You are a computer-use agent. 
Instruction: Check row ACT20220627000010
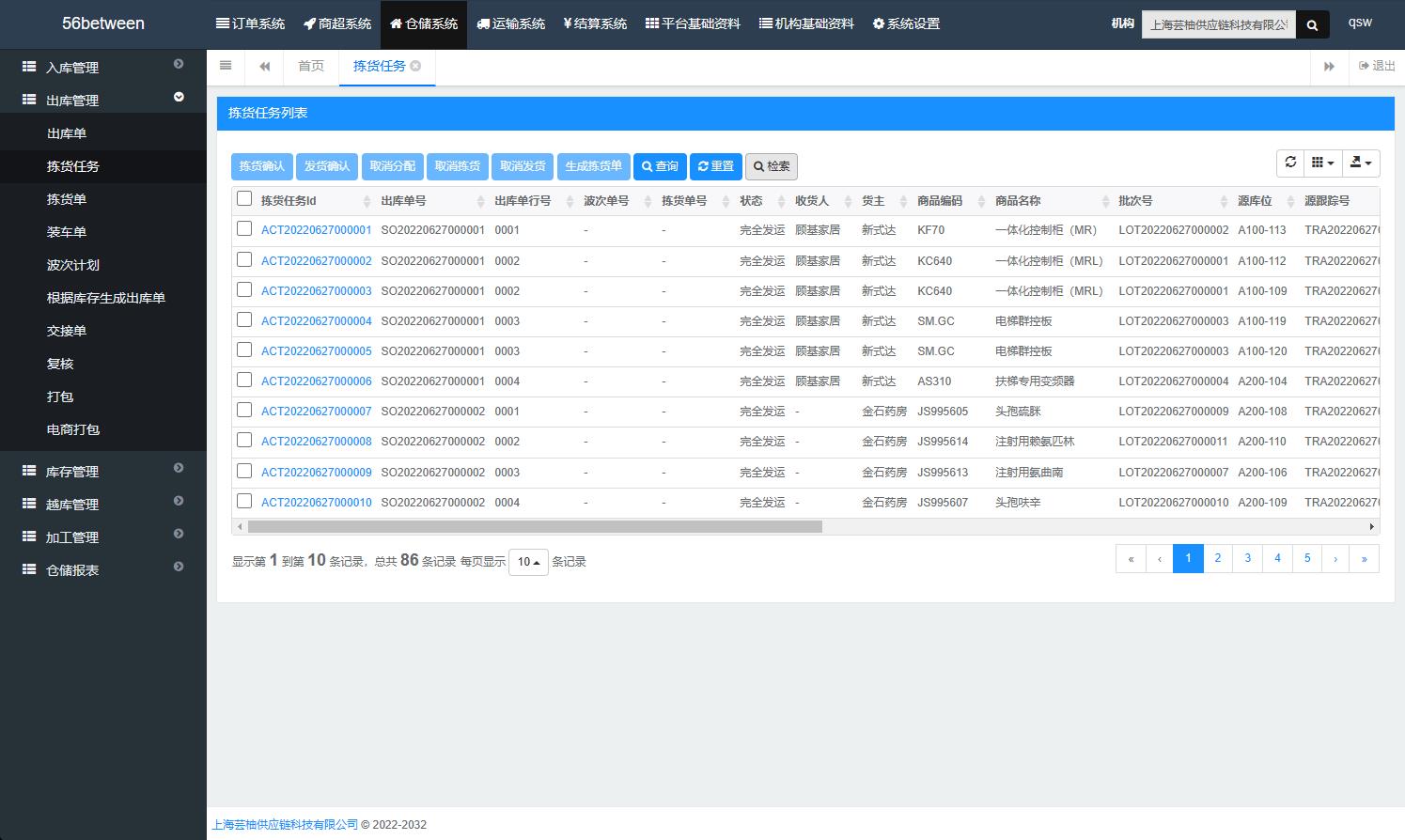click(244, 501)
